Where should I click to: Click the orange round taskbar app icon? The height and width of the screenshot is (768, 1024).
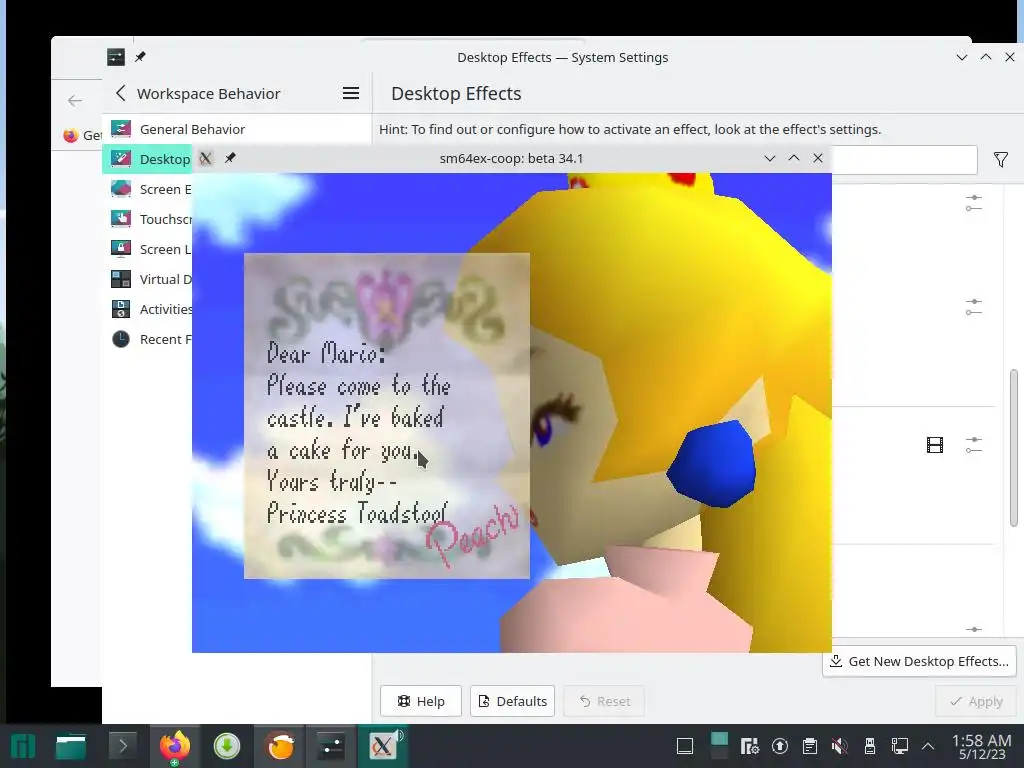(280, 746)
